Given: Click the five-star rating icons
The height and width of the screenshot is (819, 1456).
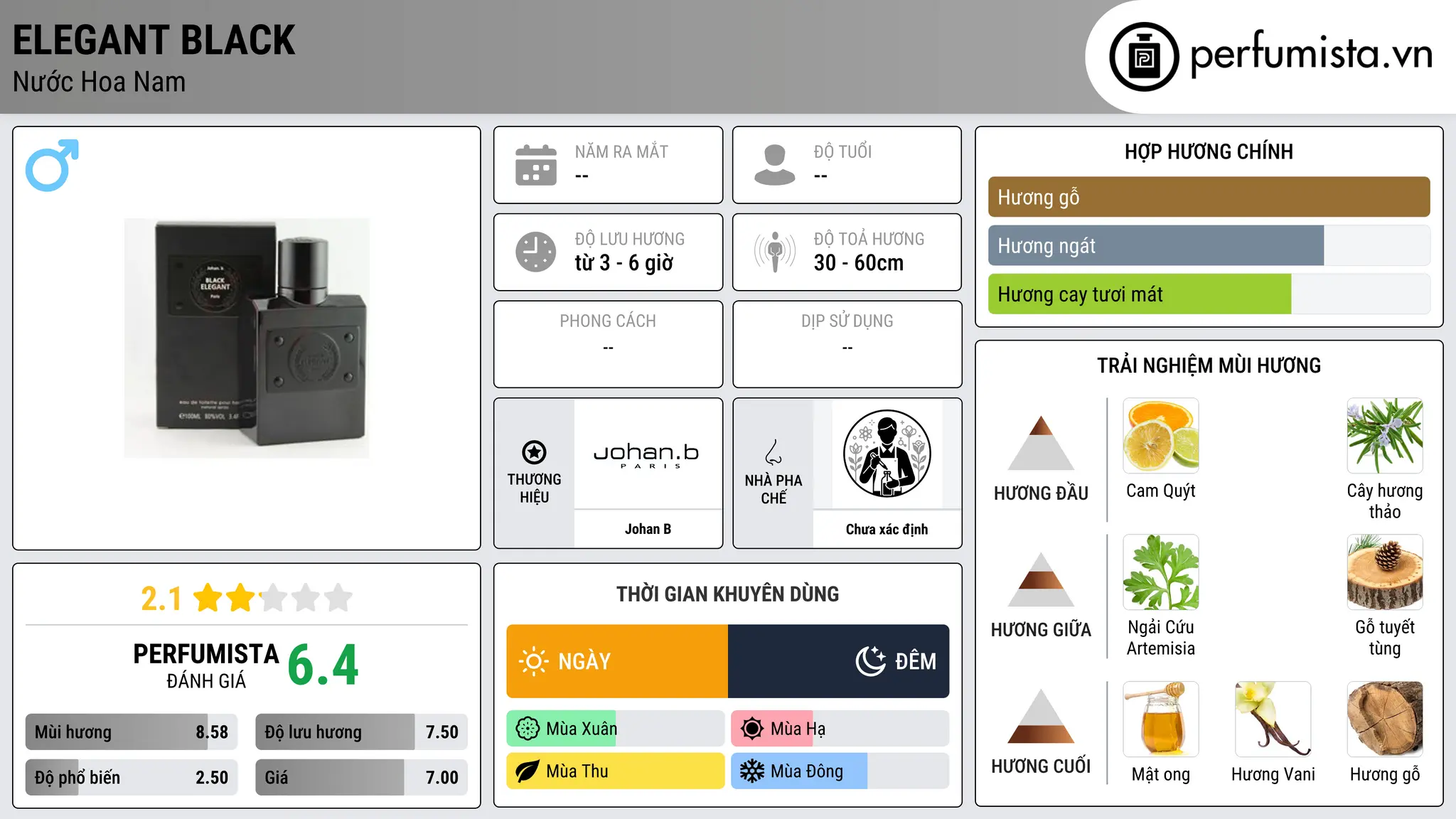Looking at the screenshot, I should [273, 598].
